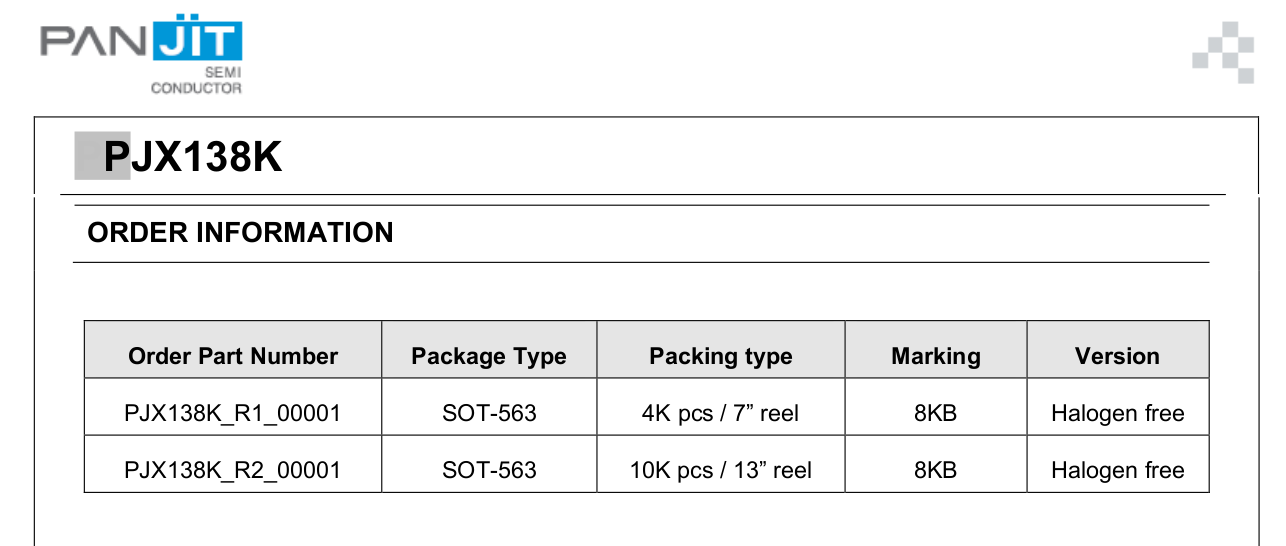Click the PANJIT Semiconductor logo
This screenshot has width=1286, height=546.
(141, 56)
